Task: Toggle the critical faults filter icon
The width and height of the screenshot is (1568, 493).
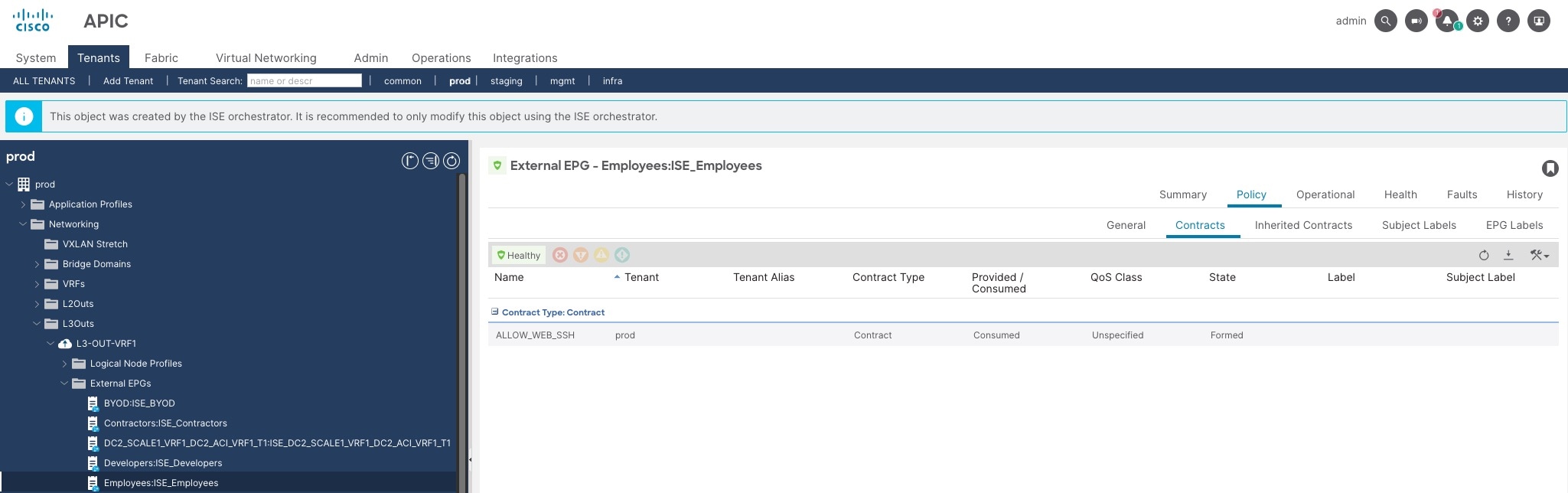Action: pyautogui.click(x=560, y=255)
